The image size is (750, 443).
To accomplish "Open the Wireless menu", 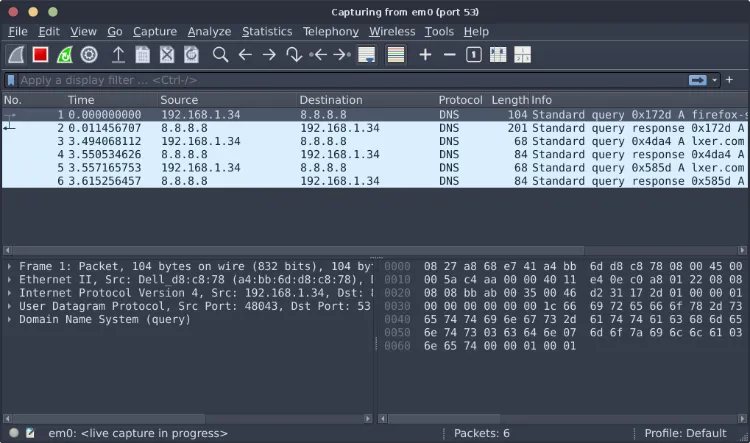I will point(392,32).
